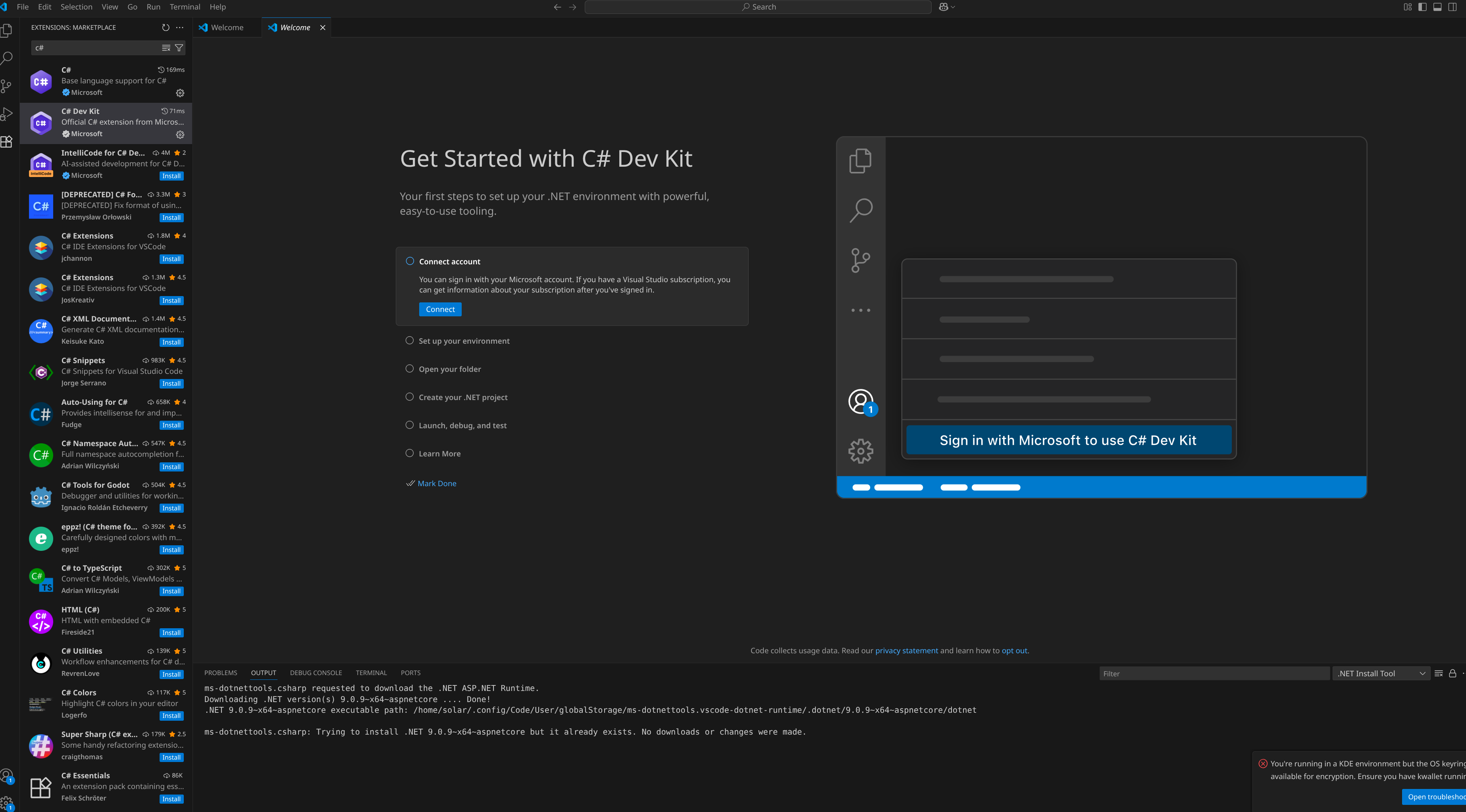The image size is (1466, 812).
Task: Clear extensions search results icon
Action: [166, 48]
